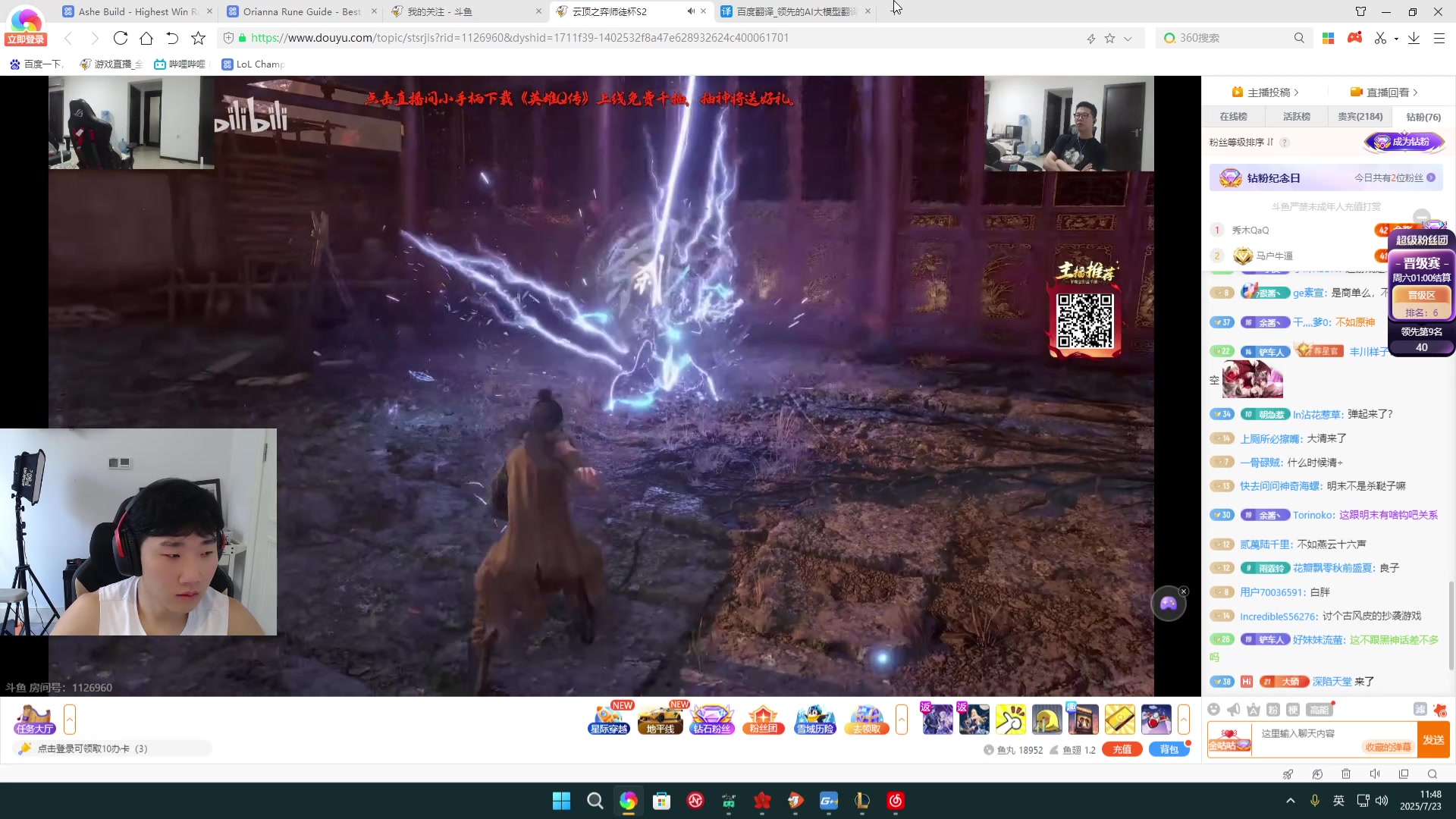Switch to the 钻粉(76) tab

tap(1423, 117)
